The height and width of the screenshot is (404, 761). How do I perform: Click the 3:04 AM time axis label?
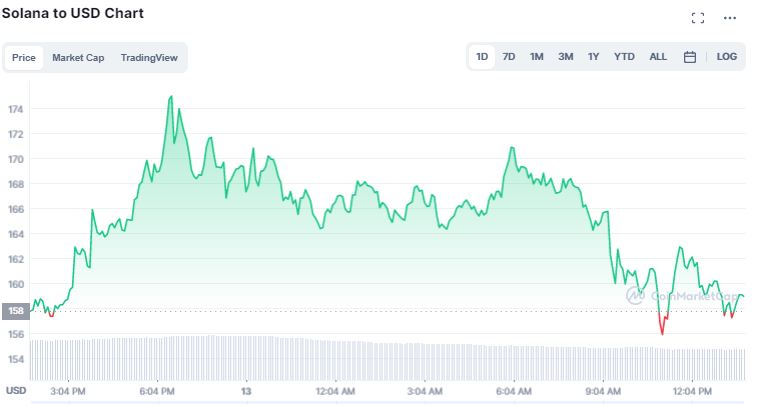pyautogui.click(x=425, y=391)
